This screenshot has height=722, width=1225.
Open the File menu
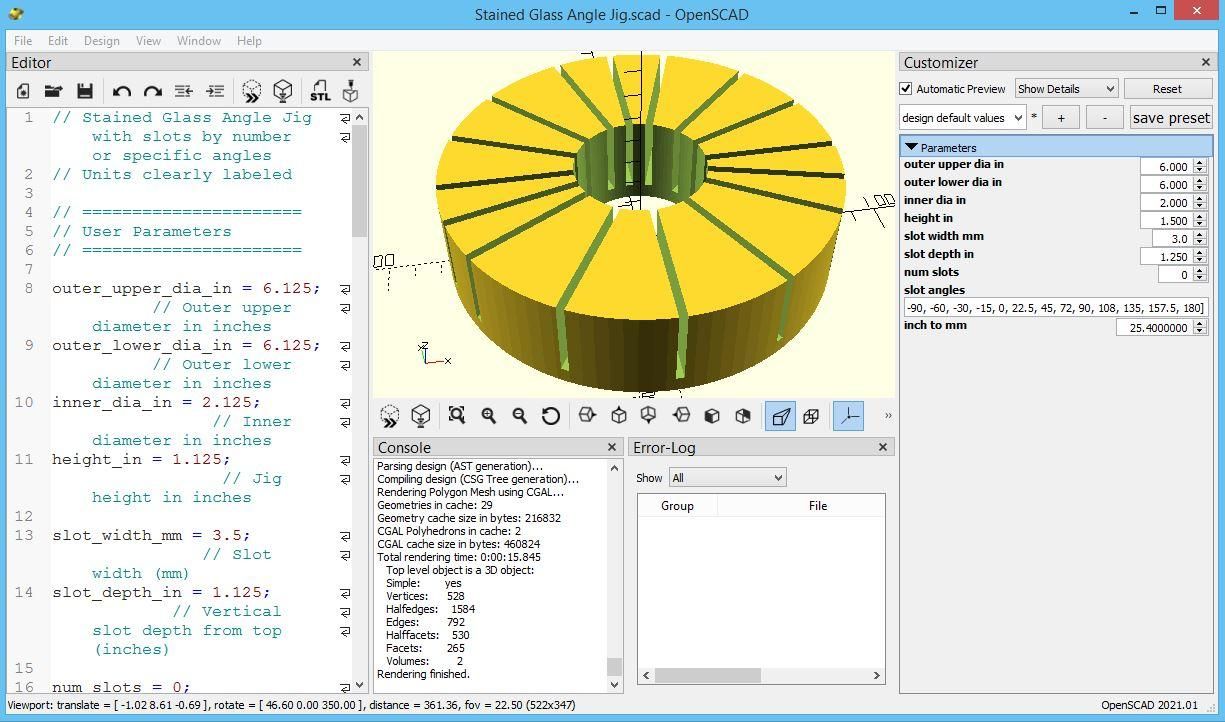[22, 41]
